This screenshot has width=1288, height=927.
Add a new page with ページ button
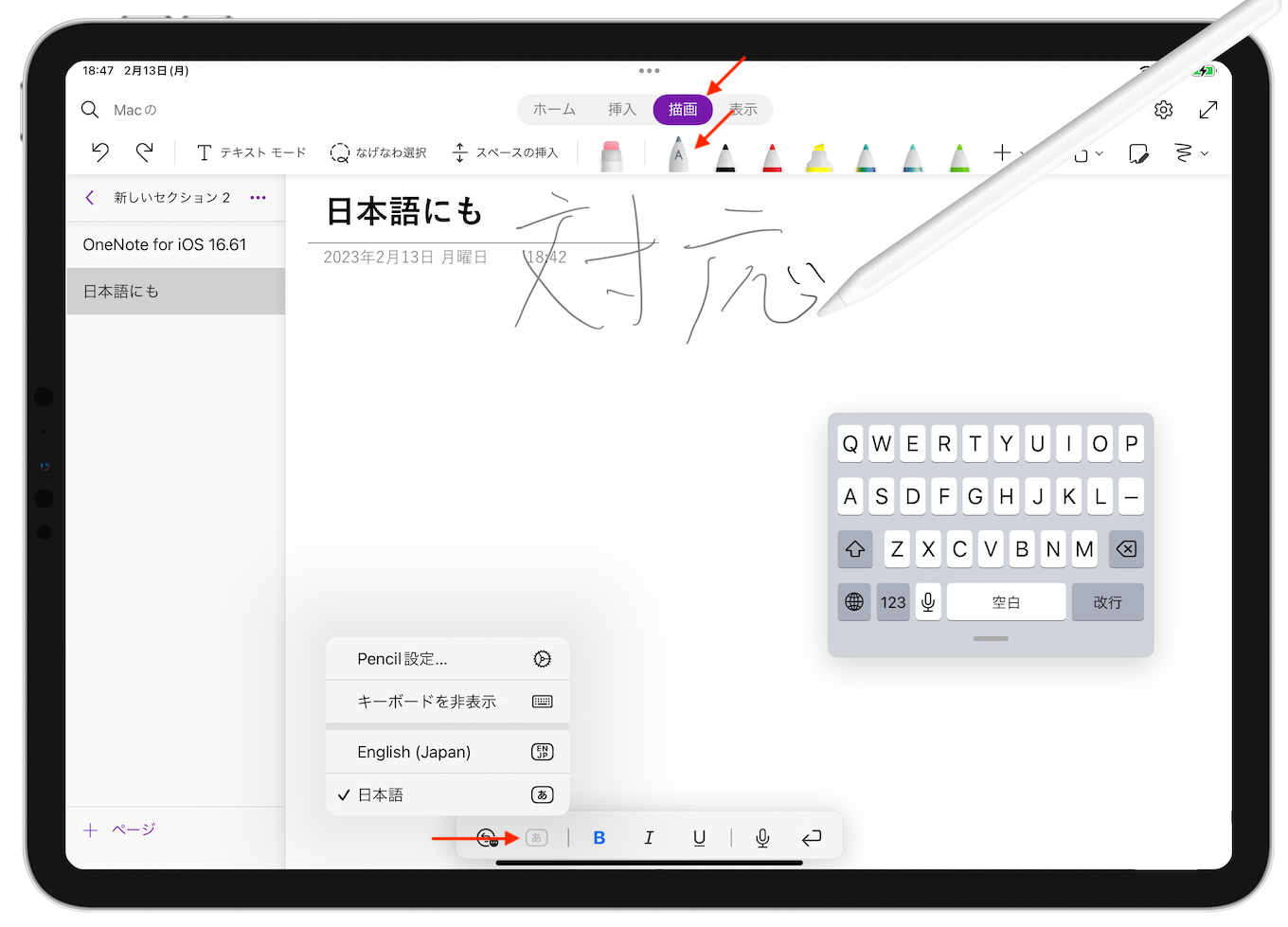119,830
